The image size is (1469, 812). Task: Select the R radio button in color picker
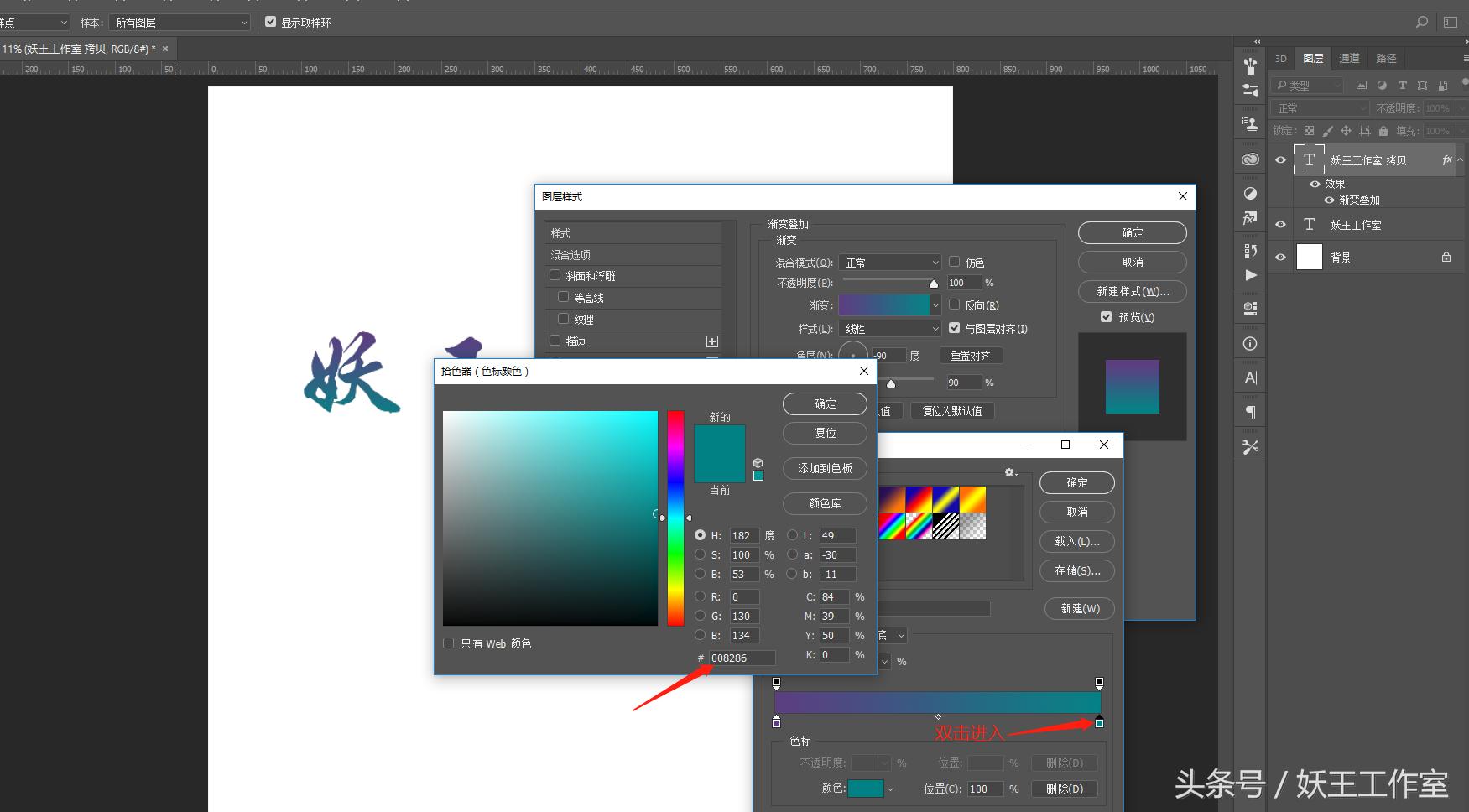click(x=700, y=596)
